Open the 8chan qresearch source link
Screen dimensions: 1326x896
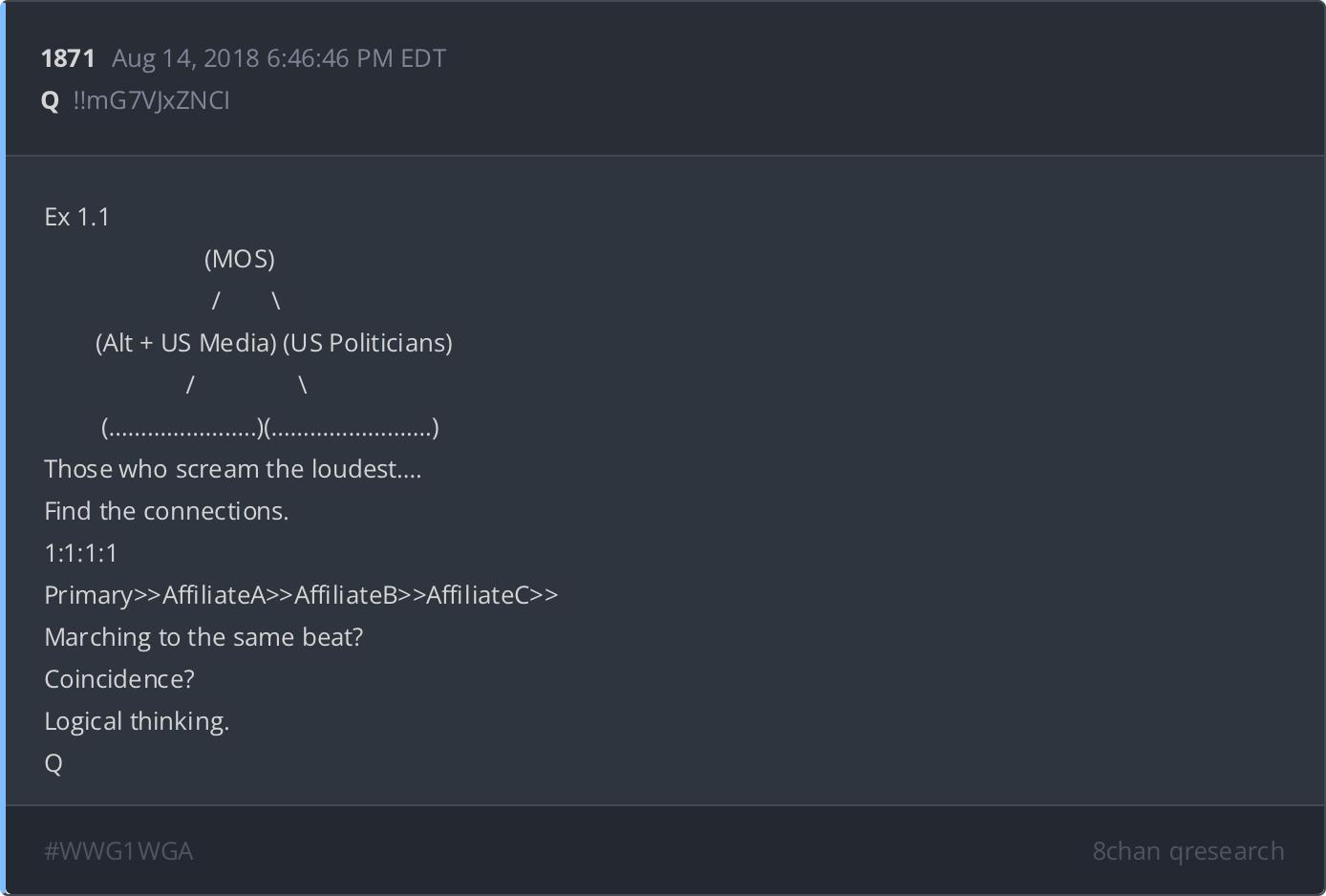(1188, 851)
